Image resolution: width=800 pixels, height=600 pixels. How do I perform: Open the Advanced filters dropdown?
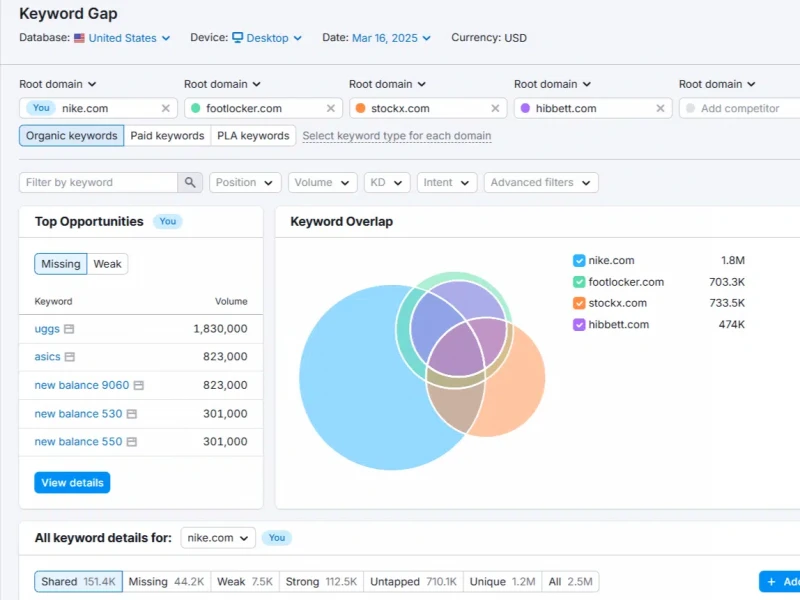[x=541, y=182]
